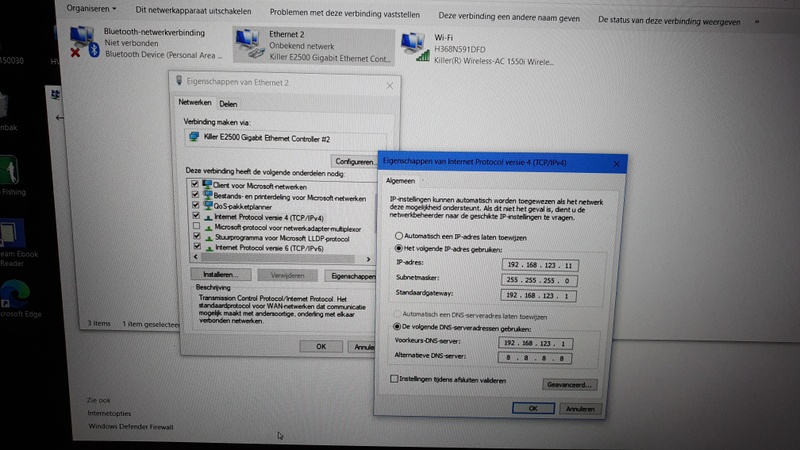Switch to the Delen tab
This screenshot has height=450, width=800.
(228, 104)
